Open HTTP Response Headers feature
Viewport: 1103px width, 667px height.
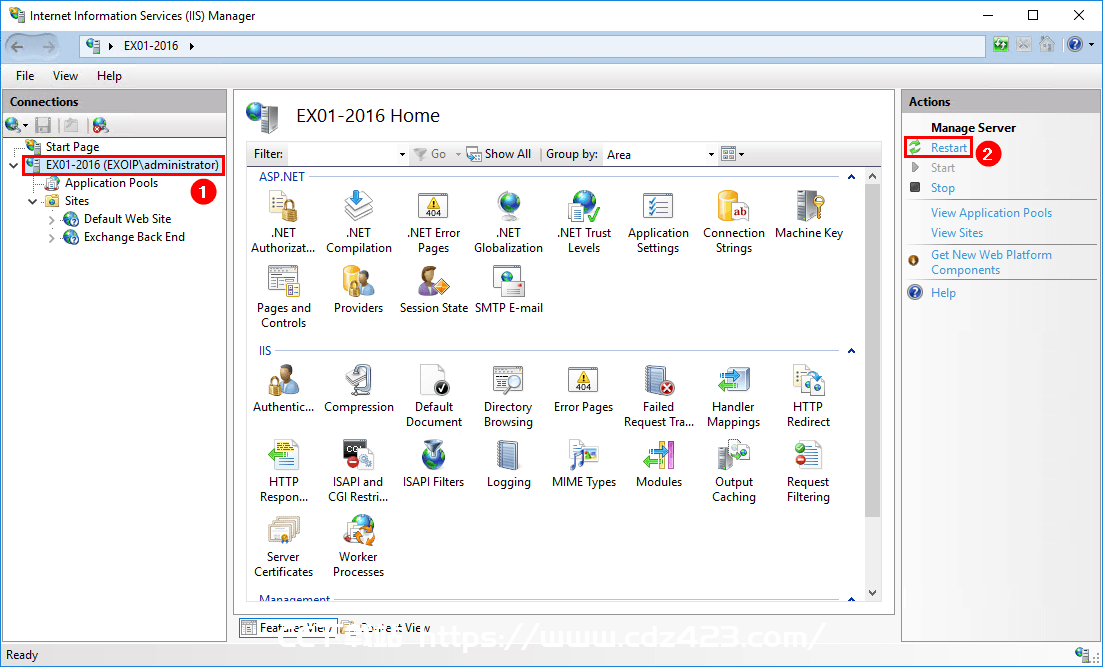pos(283,471)
